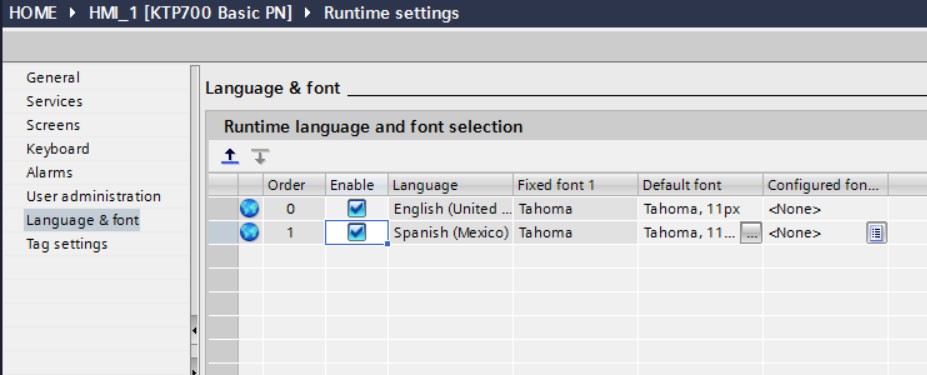Screen dimensions: 927x375
Task: Open Services settings section
Action: tap(54, 101)
